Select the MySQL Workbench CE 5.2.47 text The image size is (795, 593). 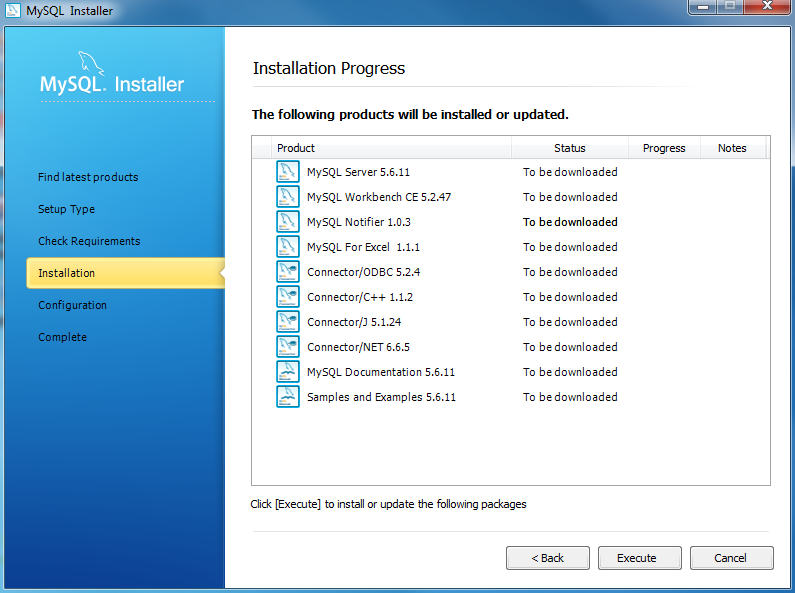pyautogui.click(x=379, y=197)
